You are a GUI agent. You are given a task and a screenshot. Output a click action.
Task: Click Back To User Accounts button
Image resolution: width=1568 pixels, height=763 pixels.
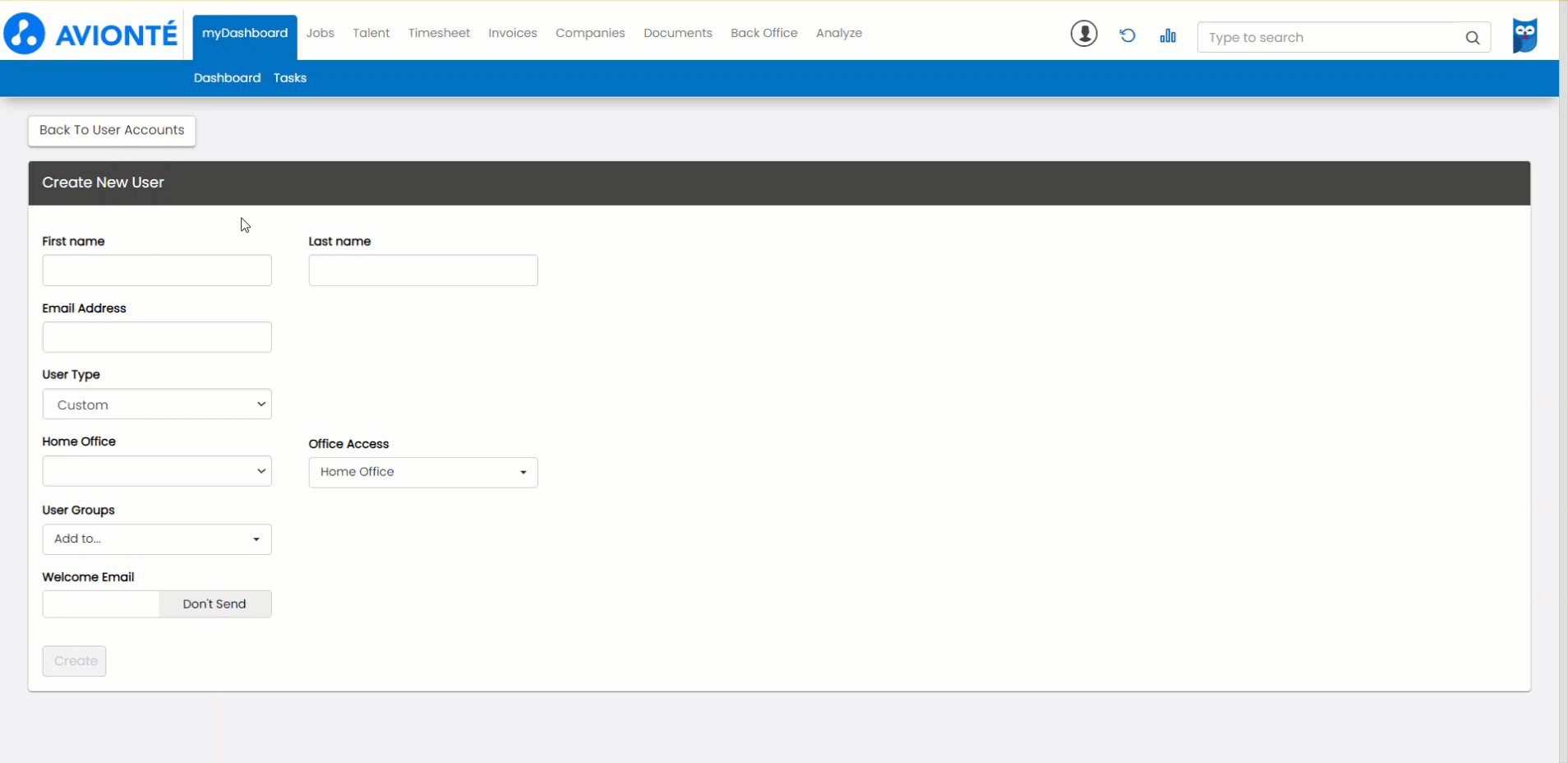[112, 131]
